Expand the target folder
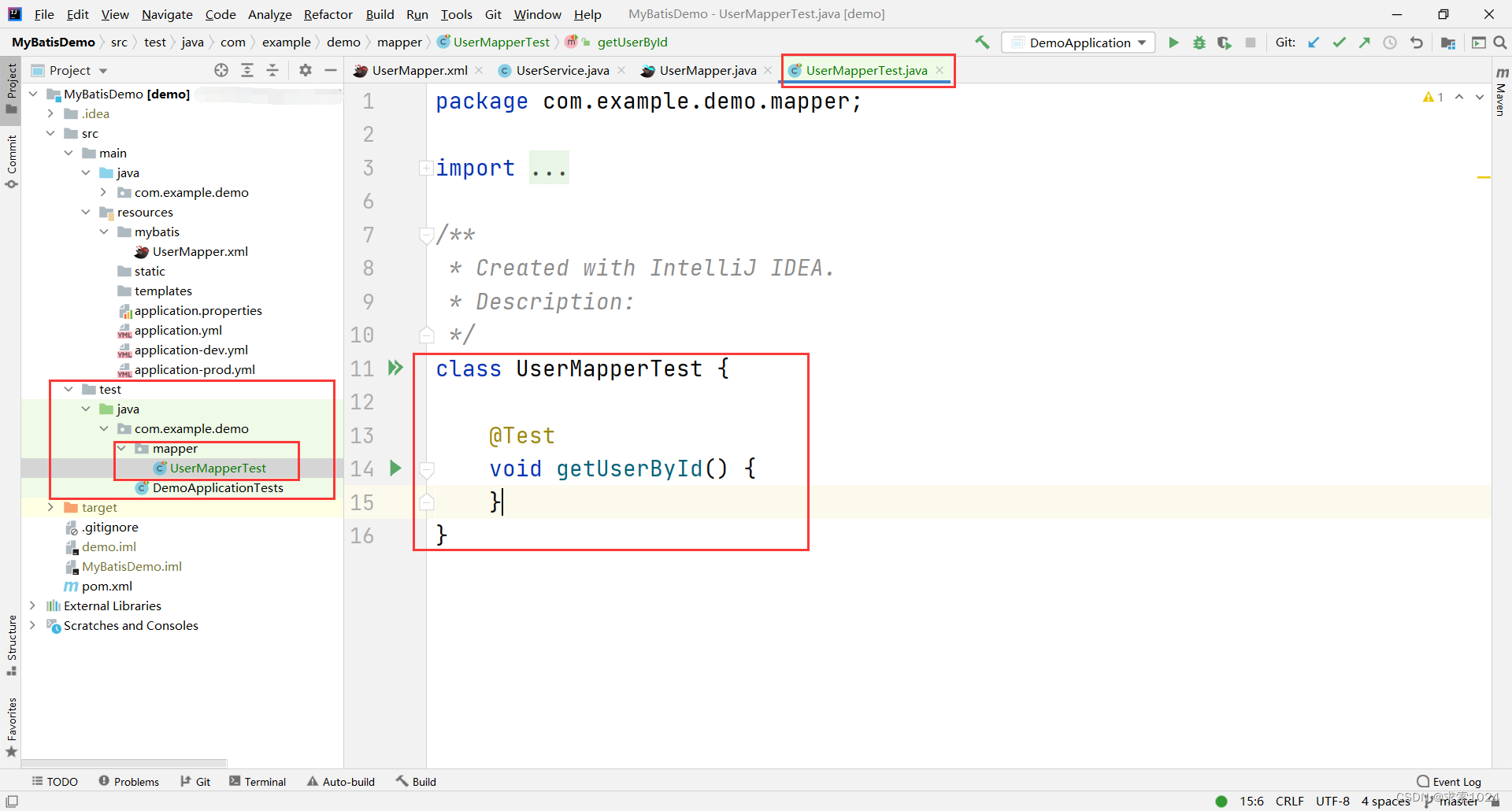 50,507
